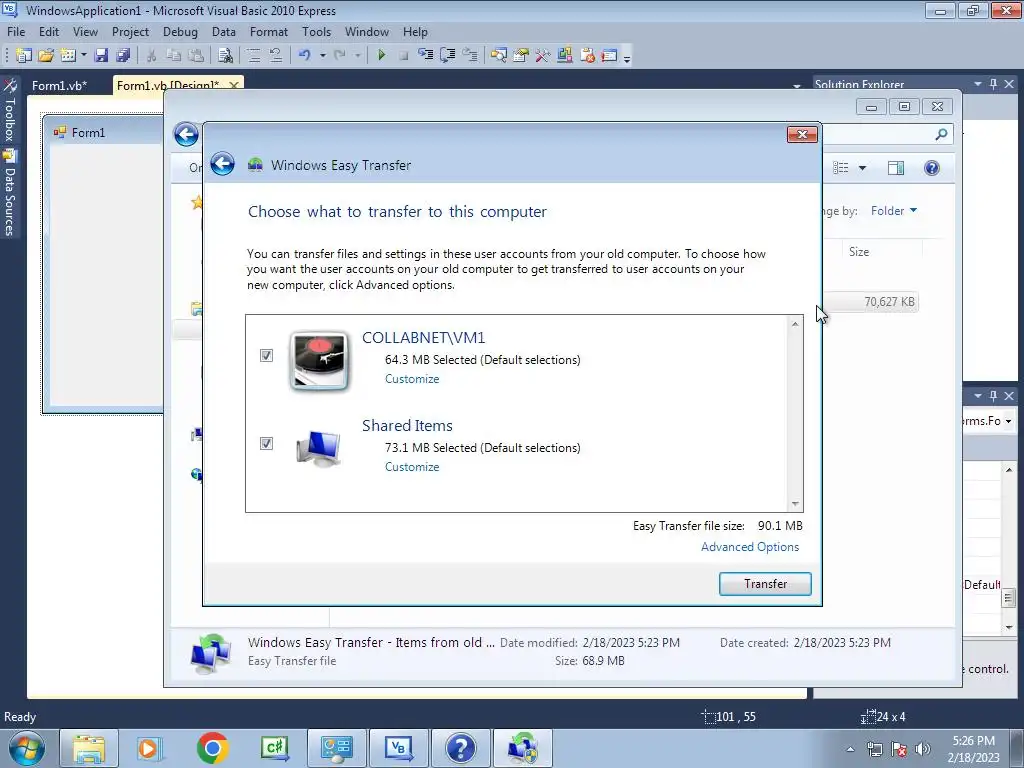Open the Format menu

268,32
